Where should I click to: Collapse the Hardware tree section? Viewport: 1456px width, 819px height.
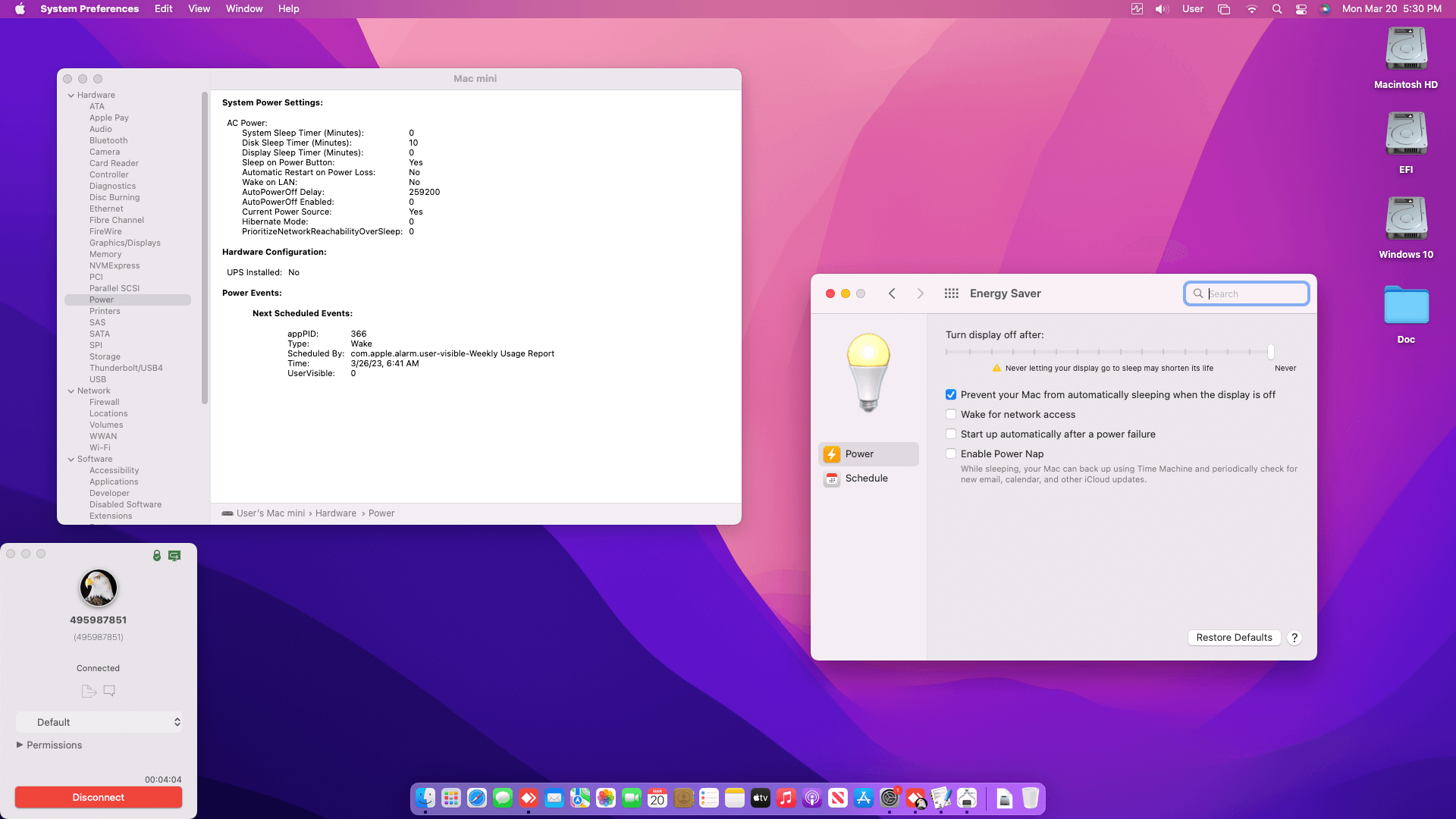[x=71, y=95]
